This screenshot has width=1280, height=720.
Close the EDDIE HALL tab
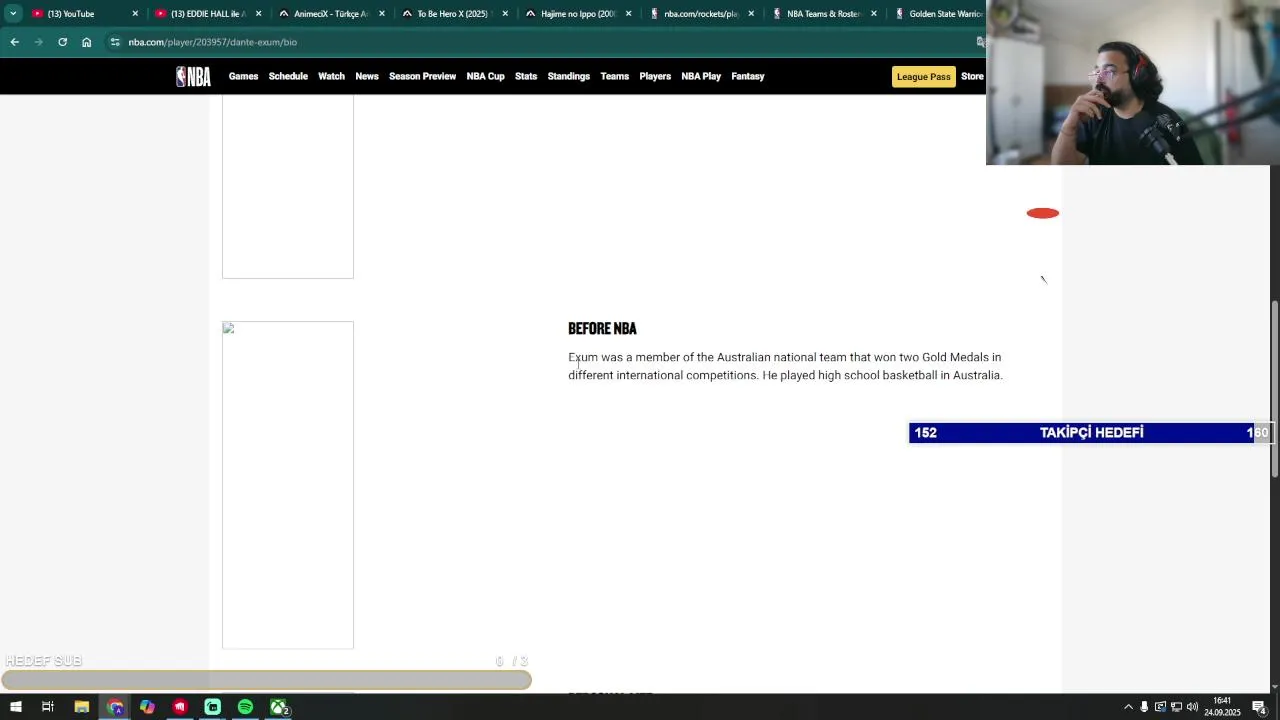(x=258, y=14)
